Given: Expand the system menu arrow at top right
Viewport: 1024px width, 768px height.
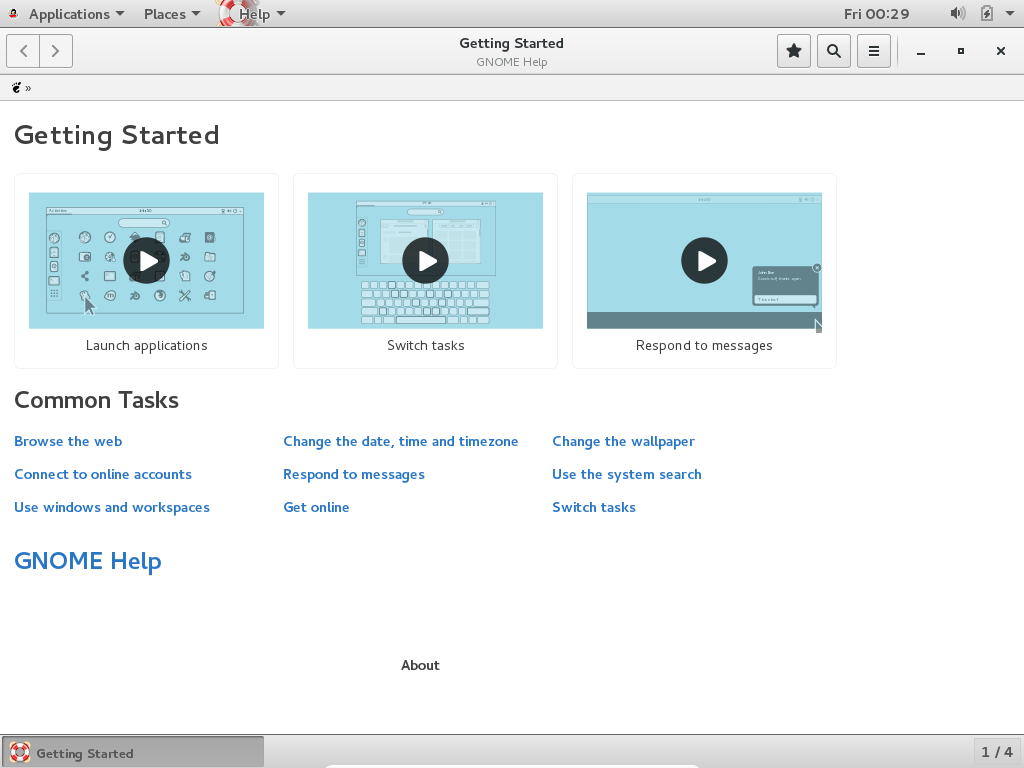Looking at the screenshot, I should pos(1010,14).
